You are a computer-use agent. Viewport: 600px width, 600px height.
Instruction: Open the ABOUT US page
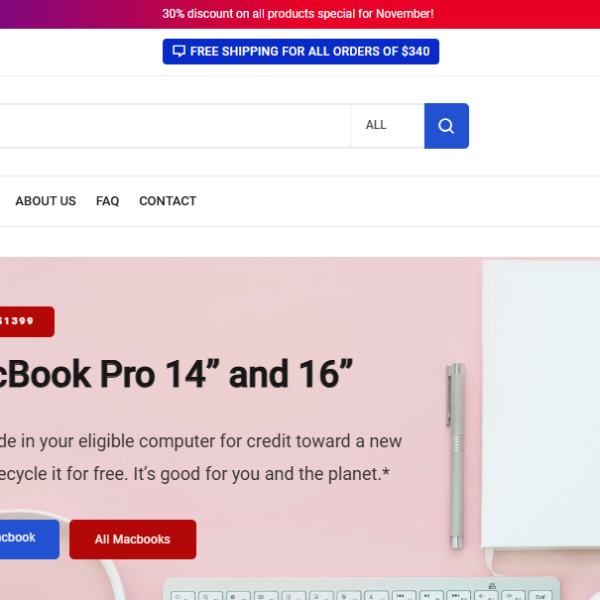(x=46, y=201)
